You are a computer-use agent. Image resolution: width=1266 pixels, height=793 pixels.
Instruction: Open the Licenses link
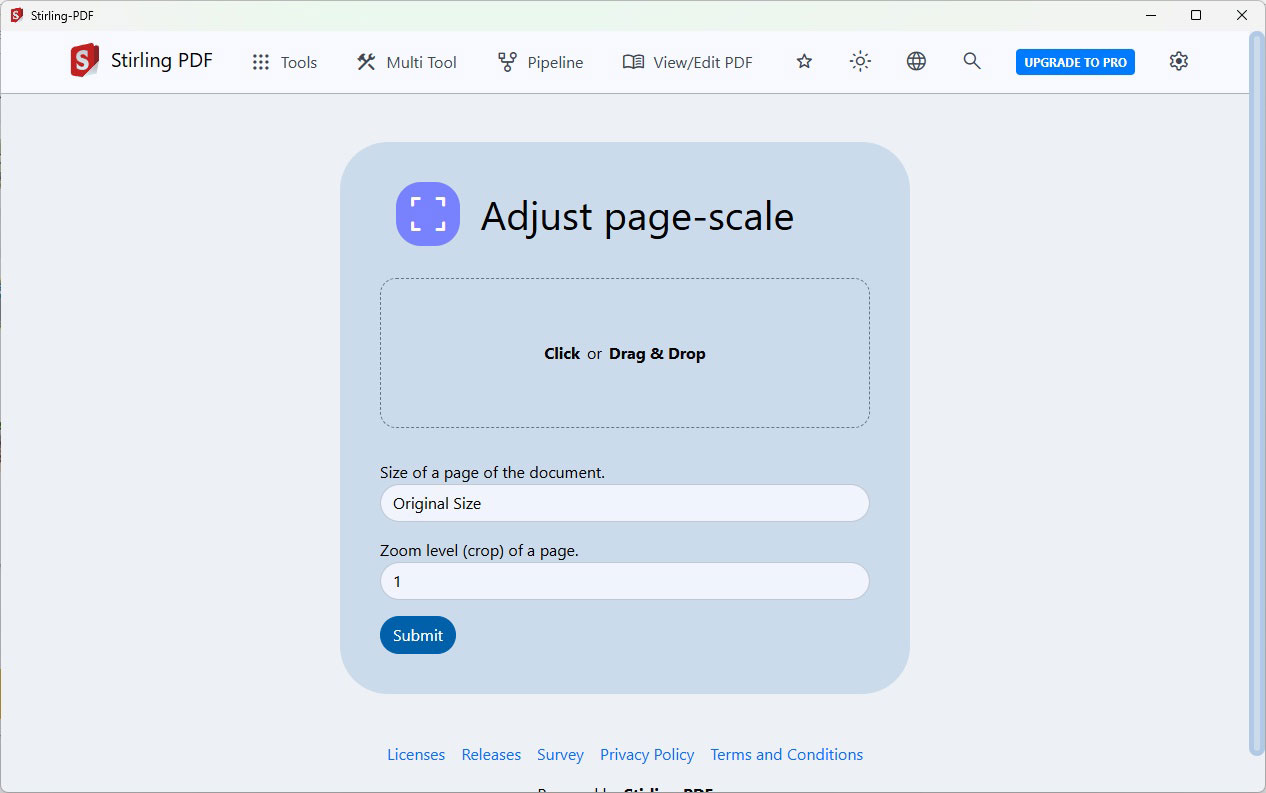click(416, 754)
